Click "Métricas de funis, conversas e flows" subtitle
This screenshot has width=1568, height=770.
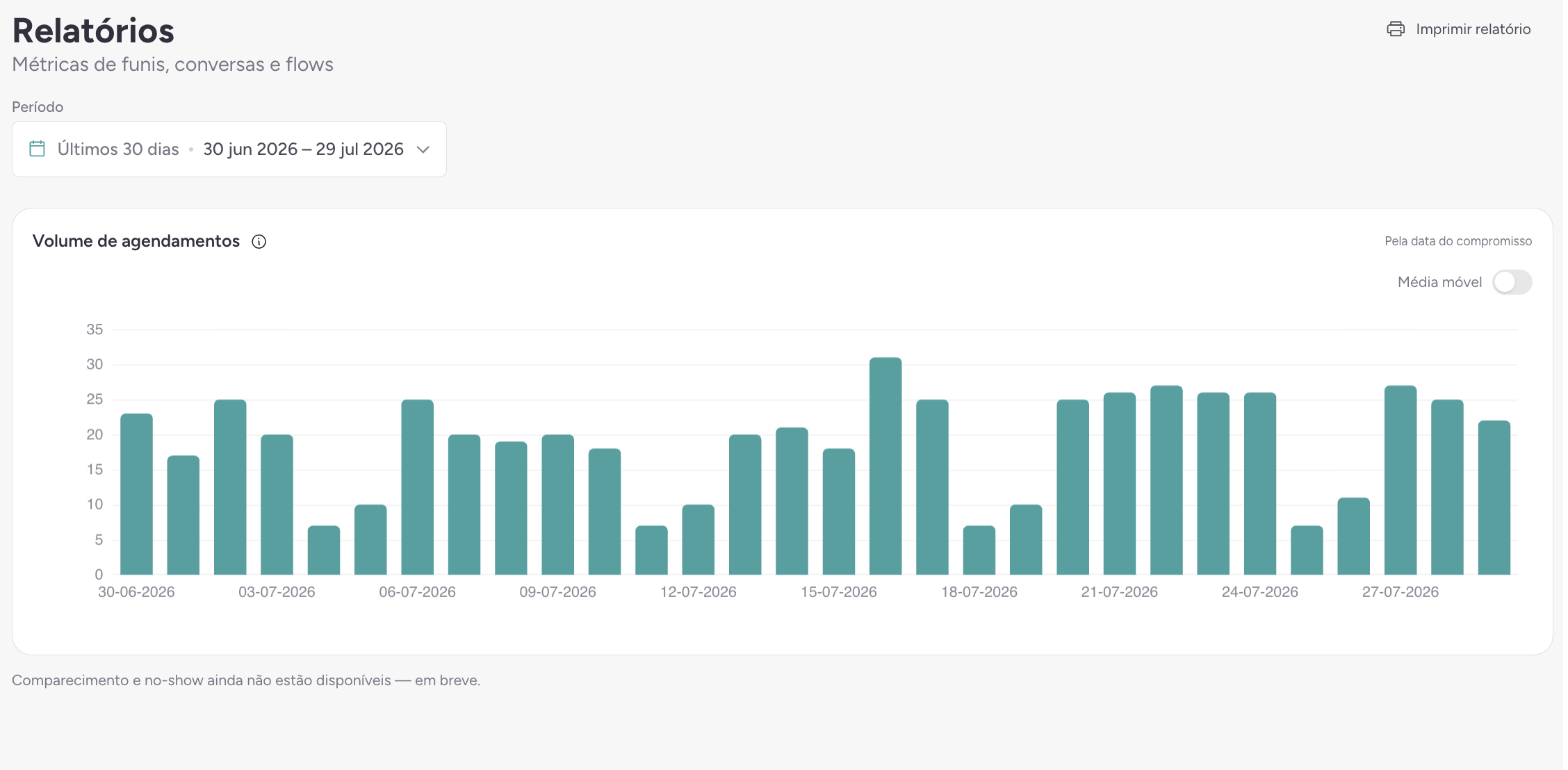coord(172,65)
